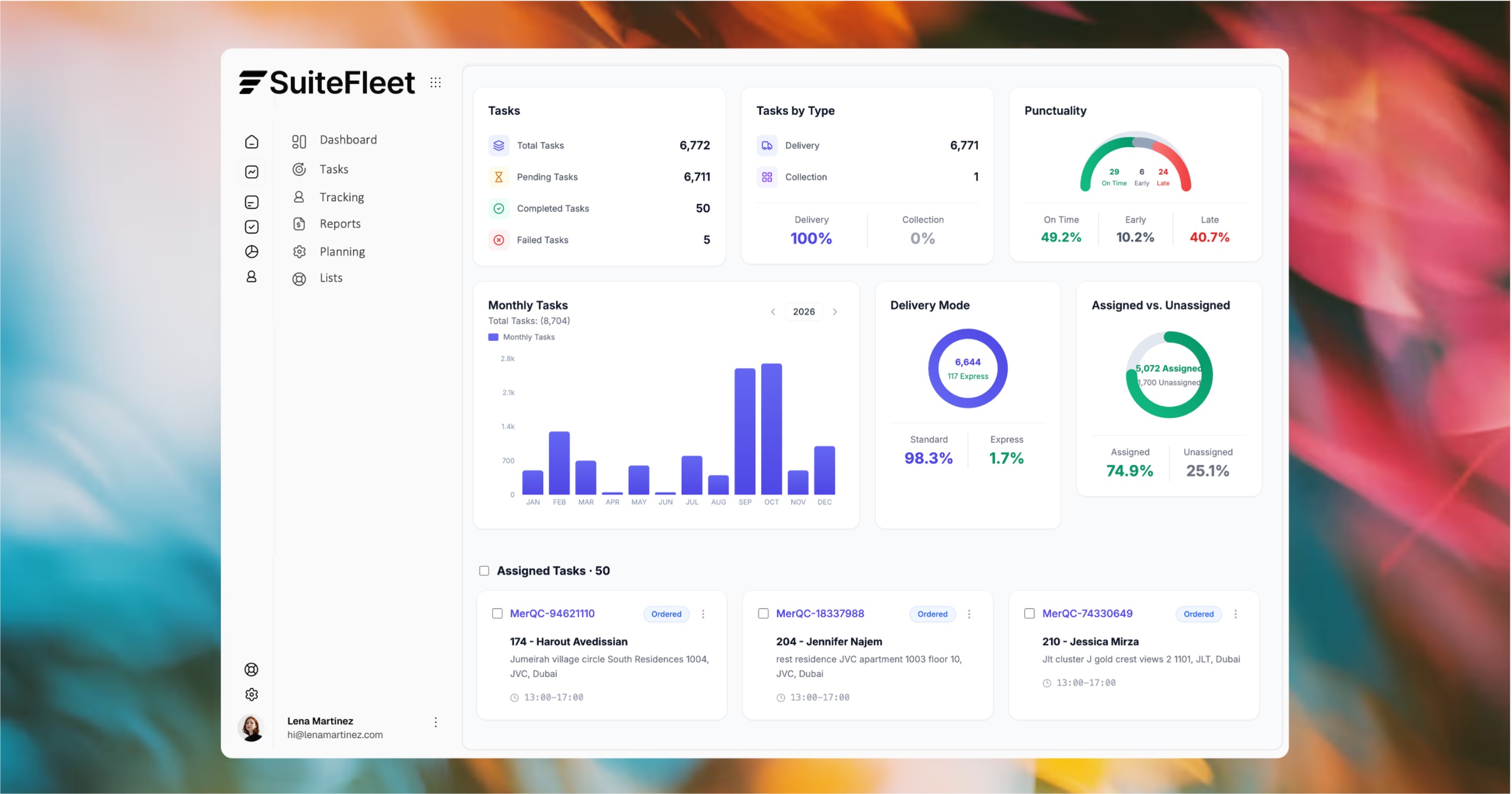Viewport: 1512px width, 794px height.
Task: Click the Ordered status badge on MerQC-74330649
Action: [x=1198, y=614]
